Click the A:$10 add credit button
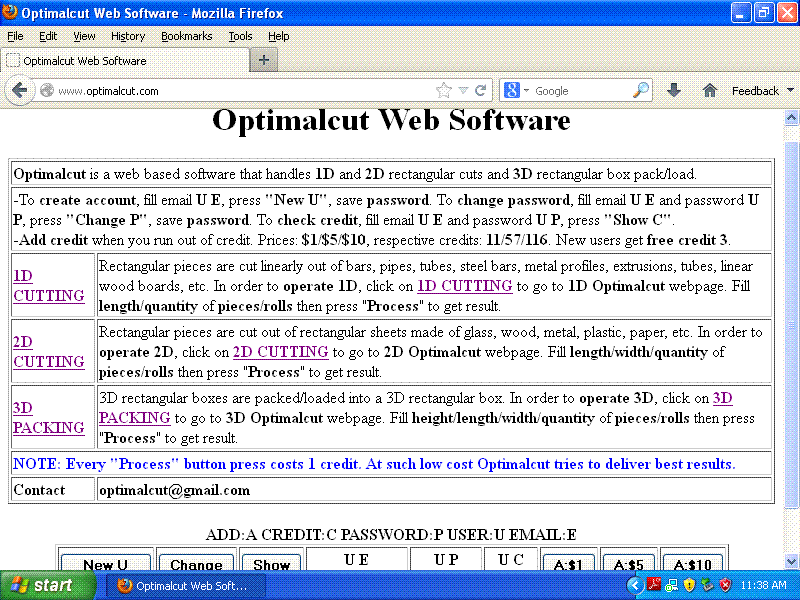Image resolution: width=800 pixels, height=600 pixels. (x=692, y=562)
